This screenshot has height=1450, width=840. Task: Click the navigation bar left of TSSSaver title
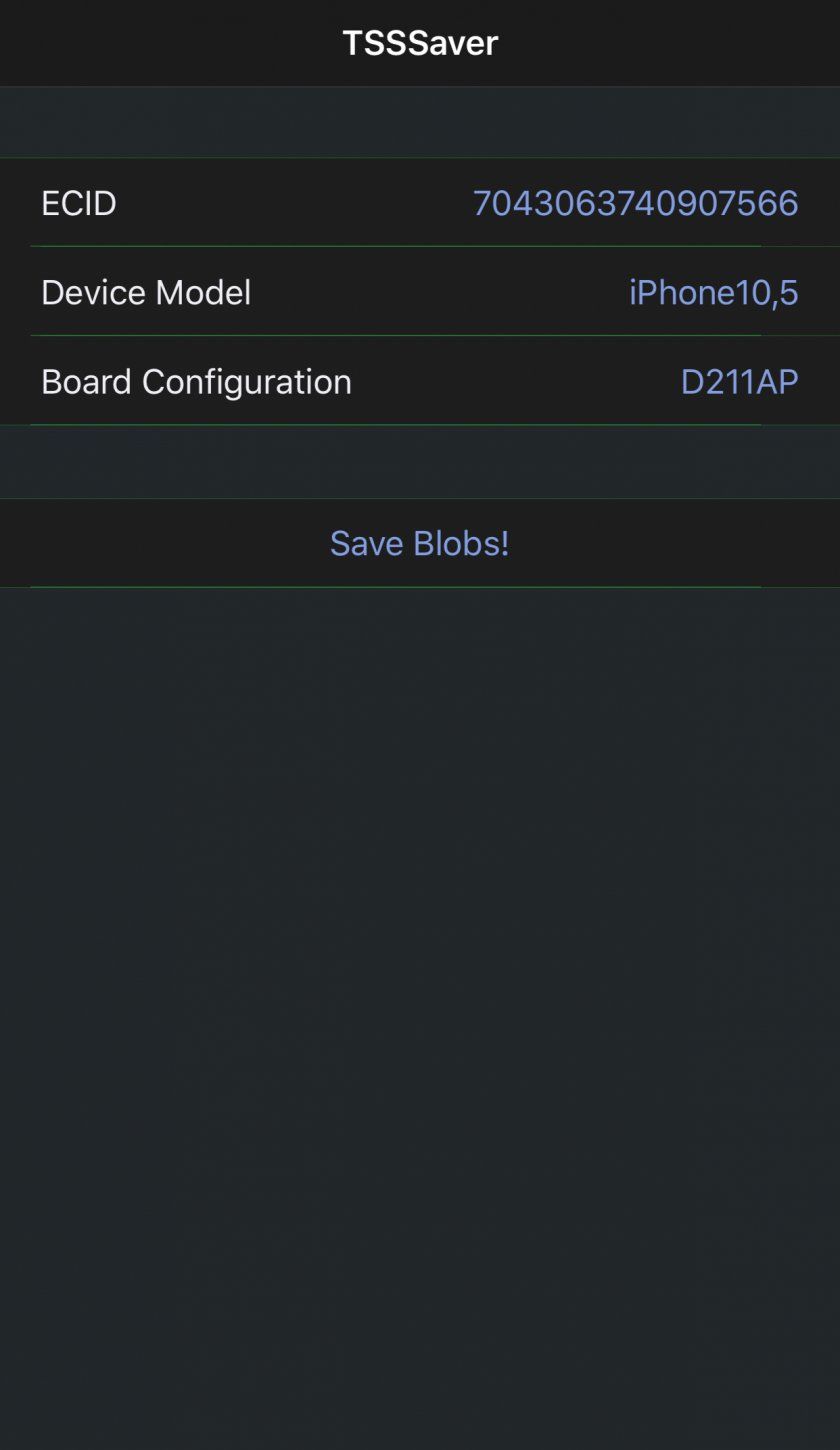tap(150, 43)
